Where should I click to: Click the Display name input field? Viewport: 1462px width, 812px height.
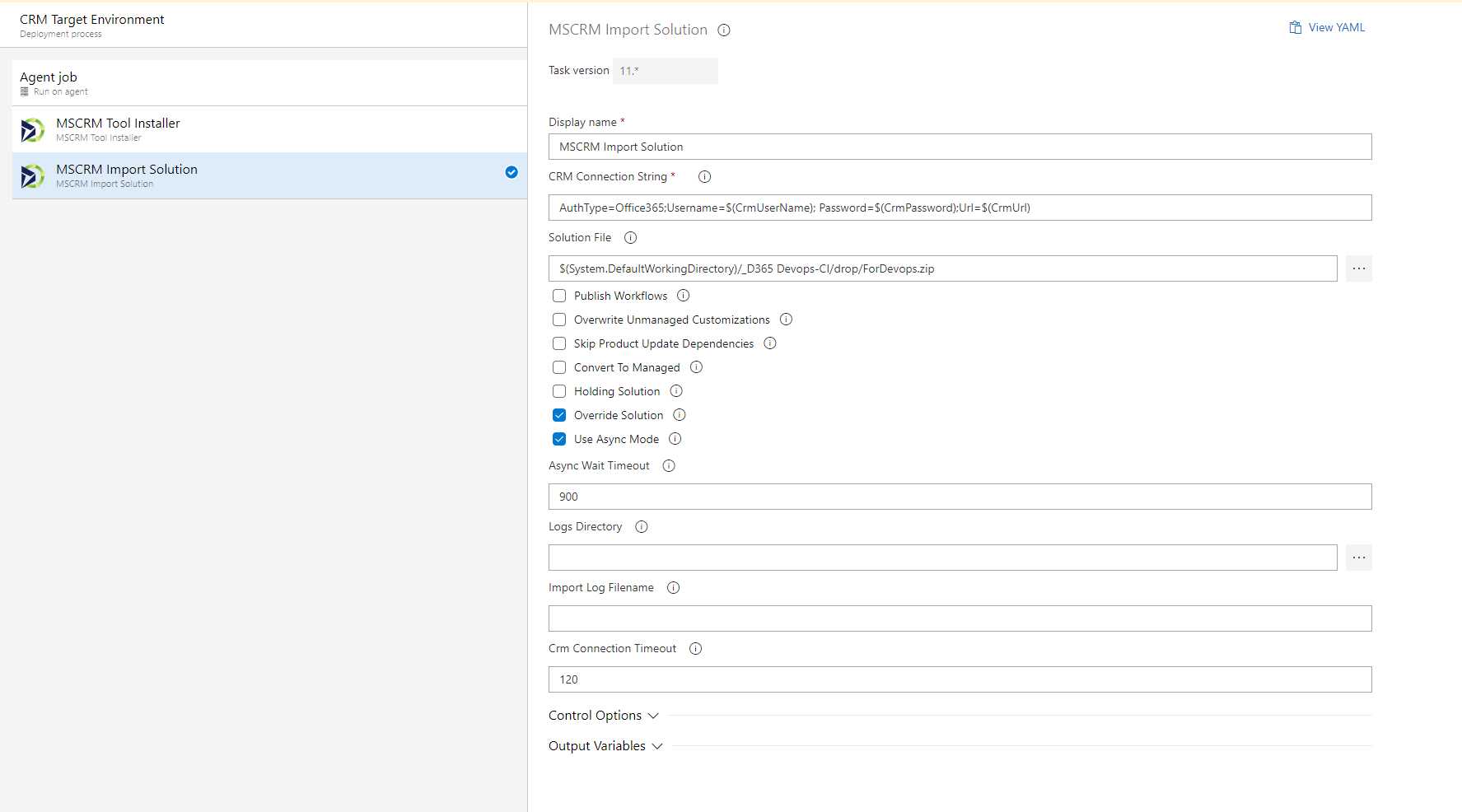click(960, 147)
